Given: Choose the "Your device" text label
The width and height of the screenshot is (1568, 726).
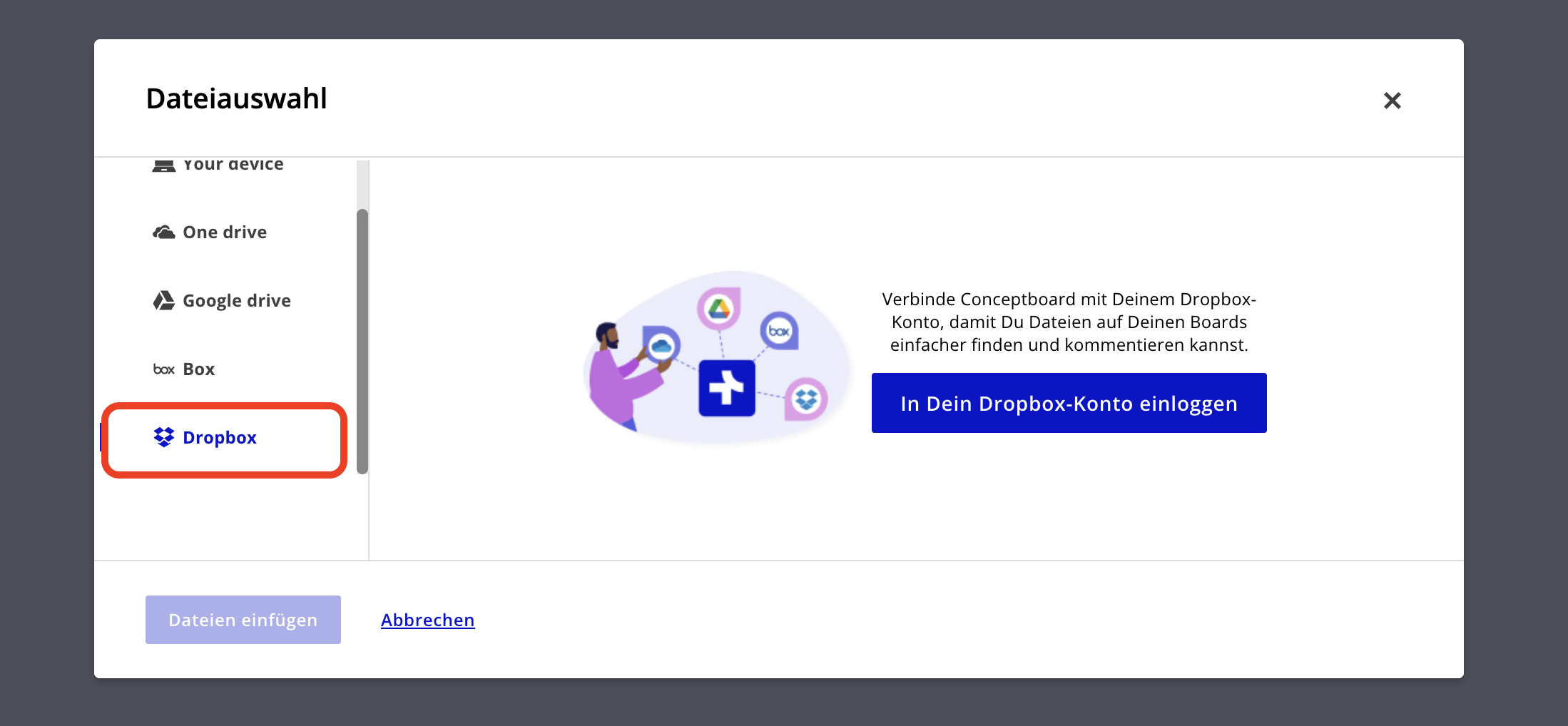Looking at the screenshot, I should (233, 165).
